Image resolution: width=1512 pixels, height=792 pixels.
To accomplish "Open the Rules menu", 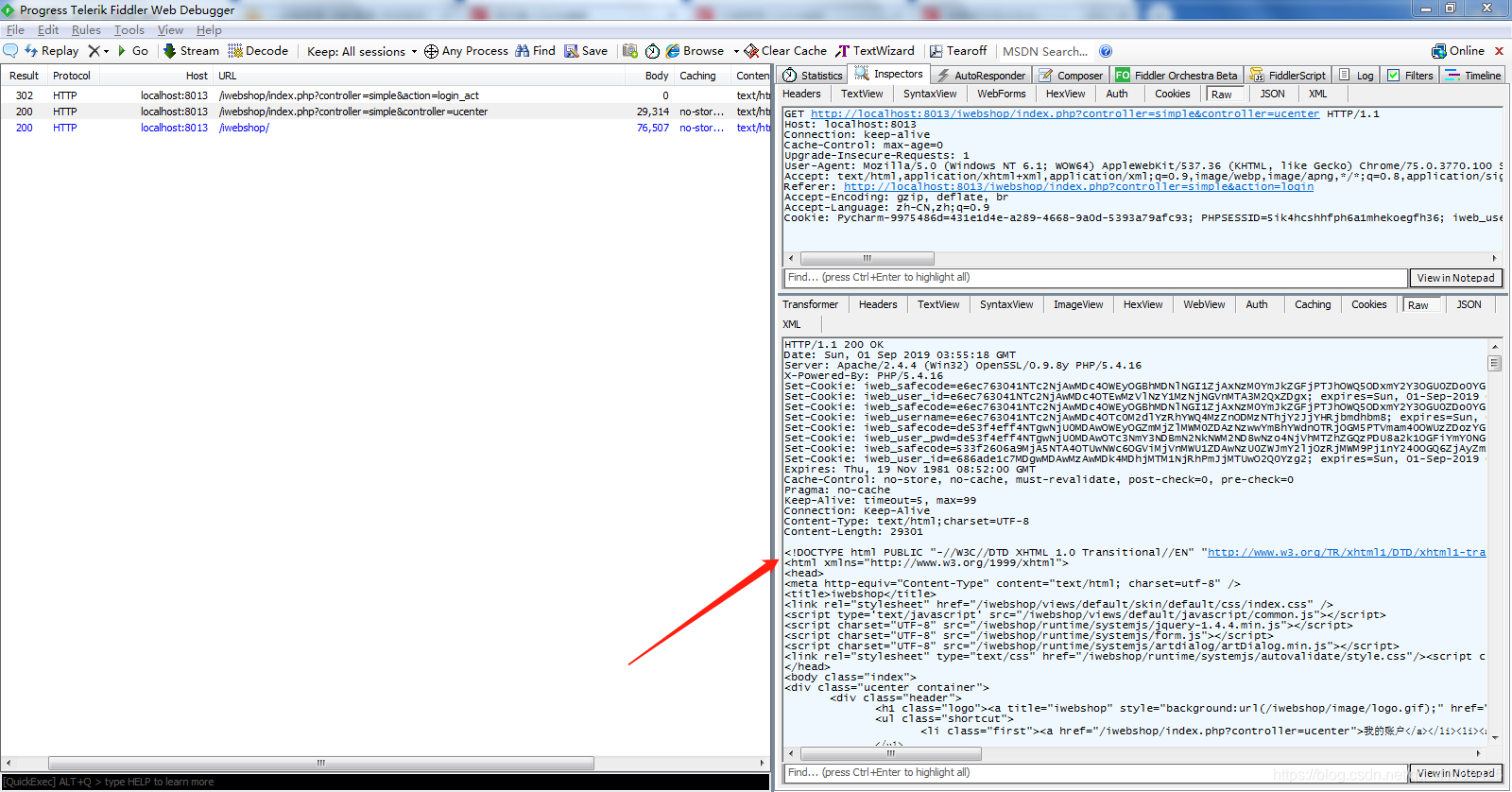I will (x=86, y=30).
